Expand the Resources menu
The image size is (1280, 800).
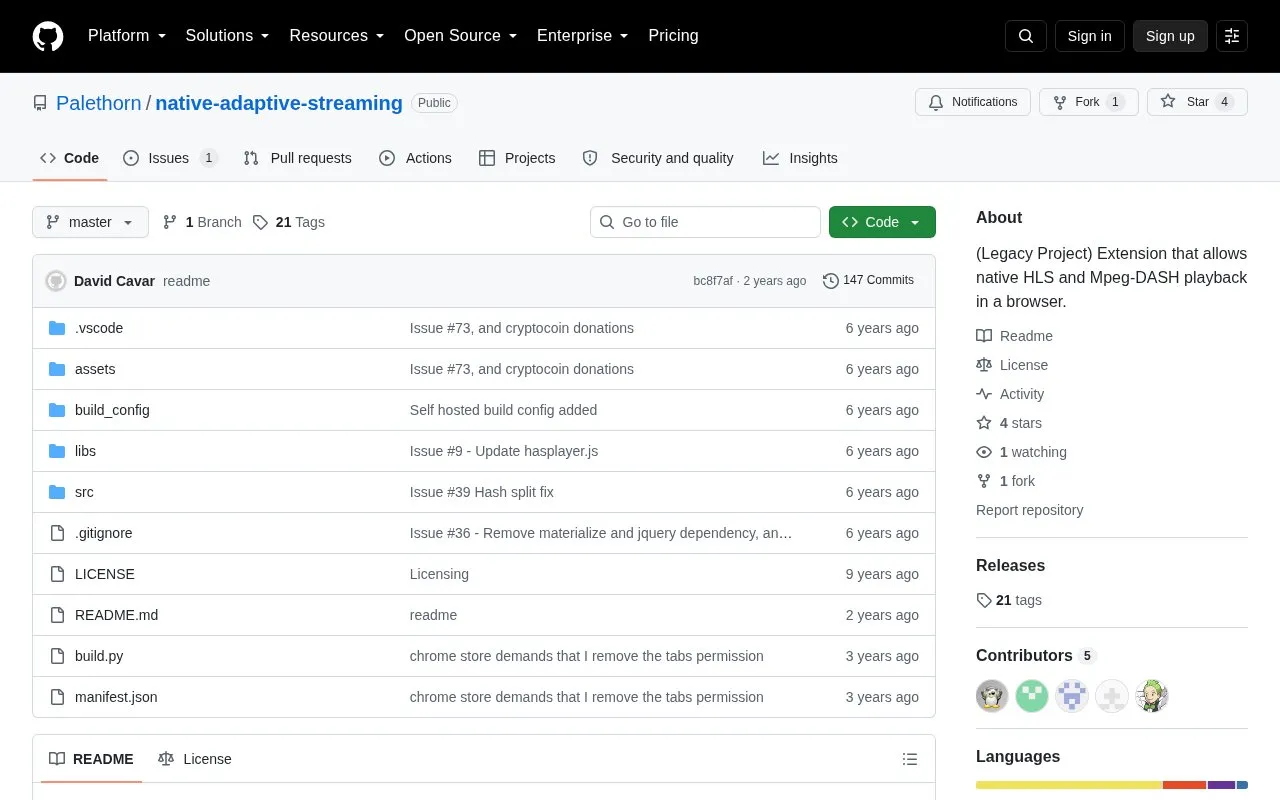(337, 36)
